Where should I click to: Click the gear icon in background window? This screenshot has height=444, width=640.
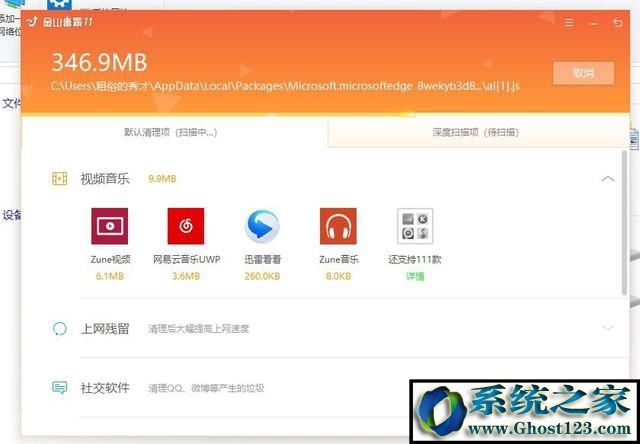click(x=59, y=5)
